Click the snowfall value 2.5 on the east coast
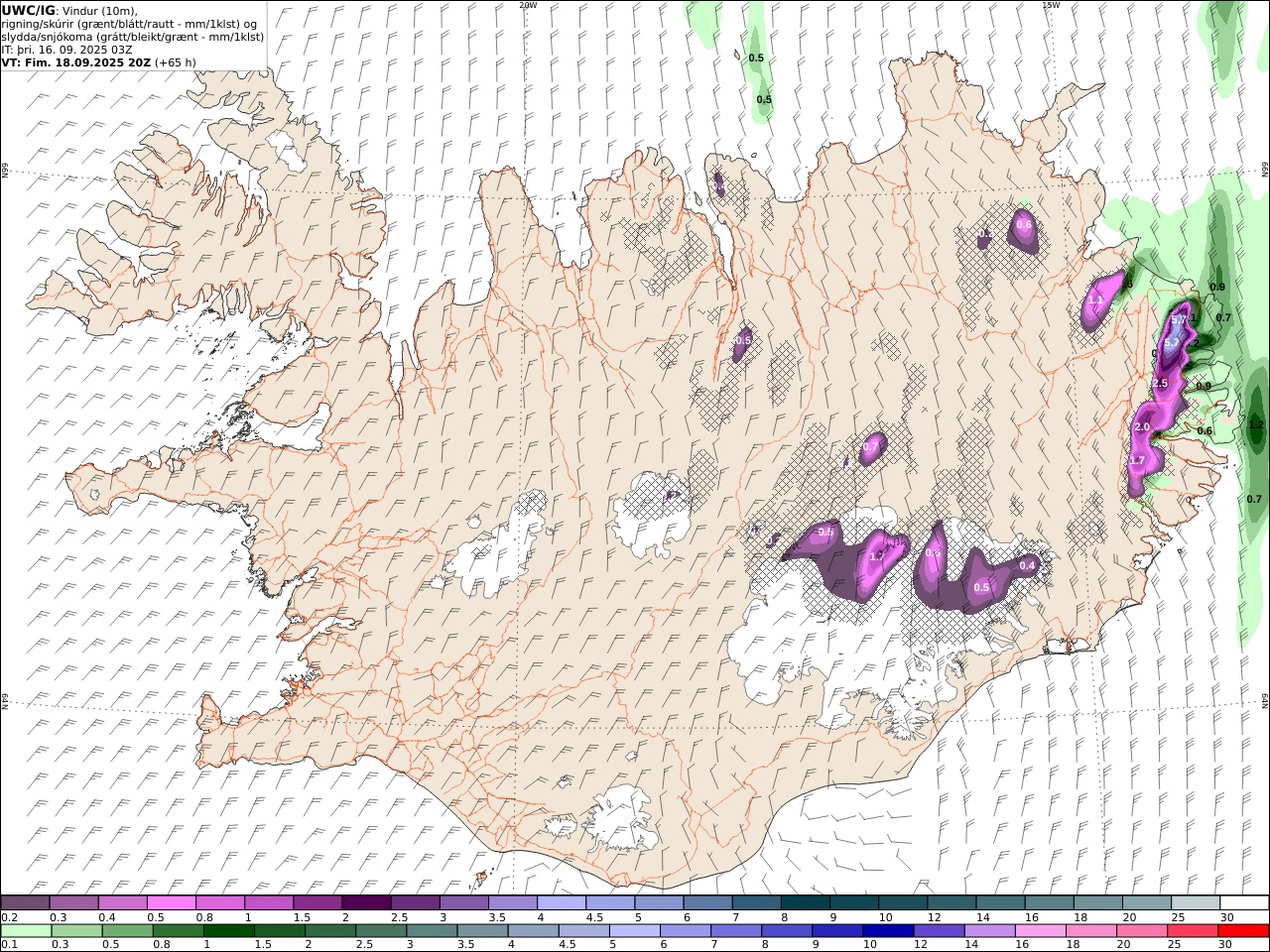Image resolution: width=1270 pixels, height=952 pixels. tap(1160, 383)
